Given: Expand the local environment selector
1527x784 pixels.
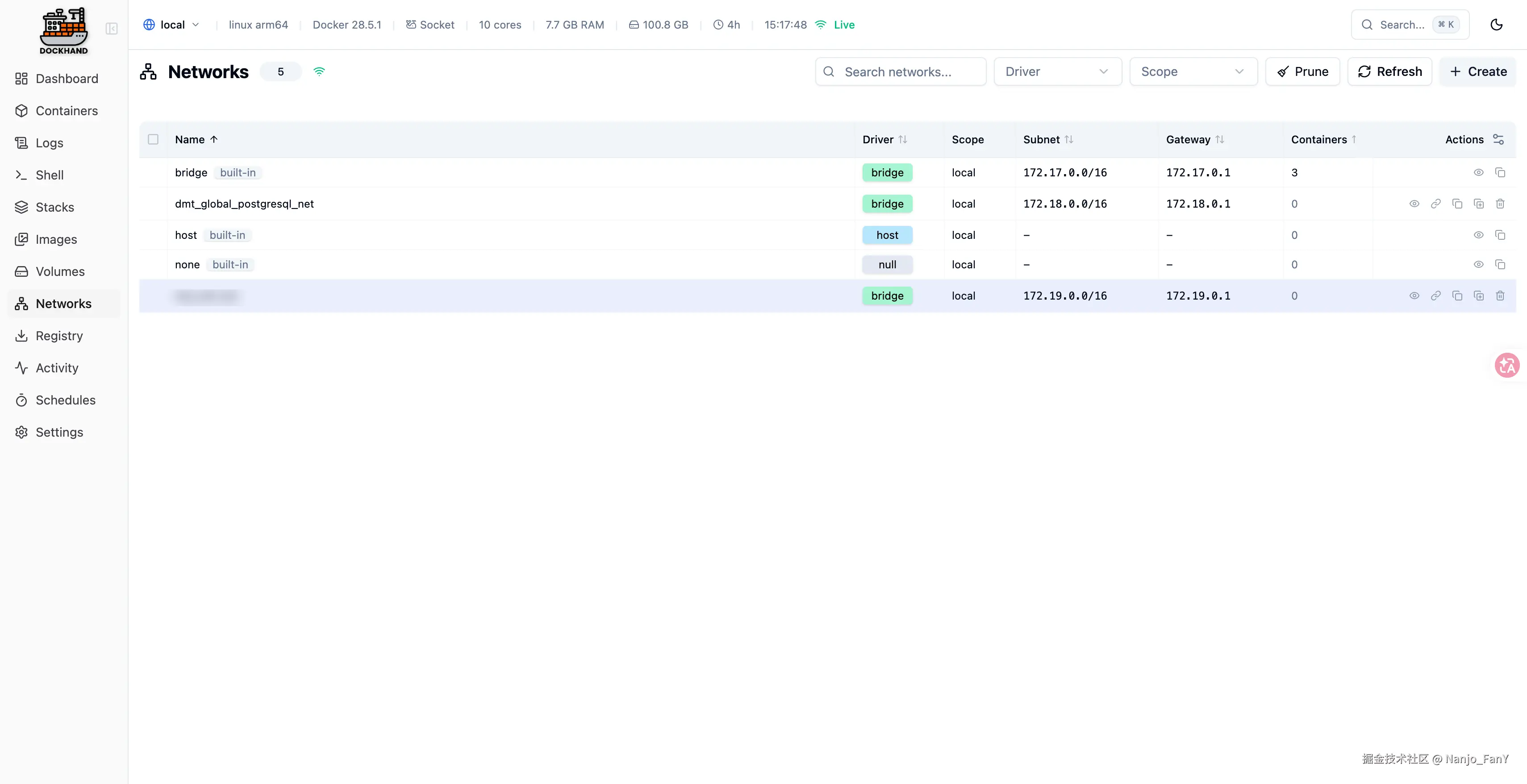Looking at the screenshot, I should (172, 25).
